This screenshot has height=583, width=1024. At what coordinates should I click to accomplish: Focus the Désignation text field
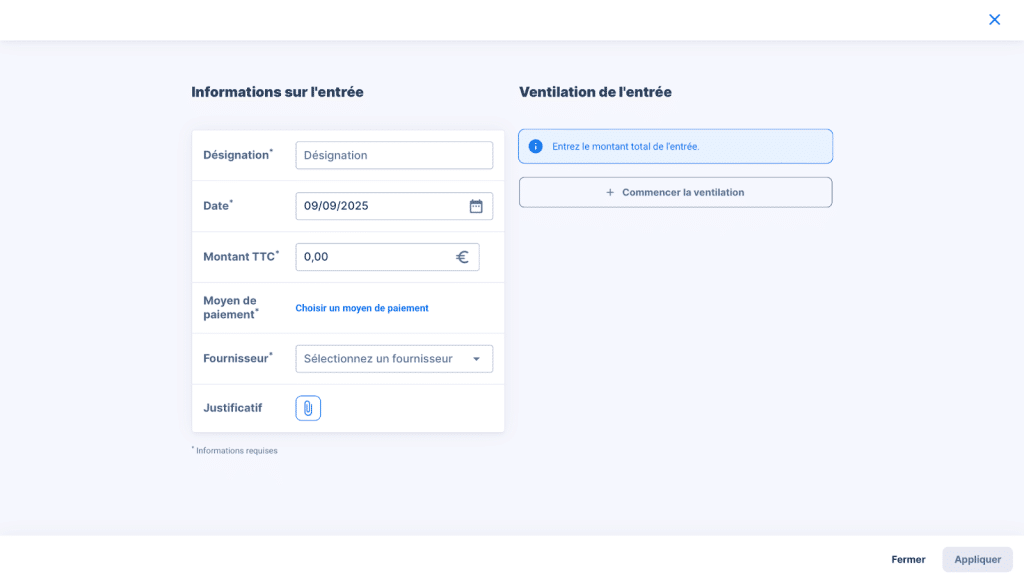pos(393,155)
